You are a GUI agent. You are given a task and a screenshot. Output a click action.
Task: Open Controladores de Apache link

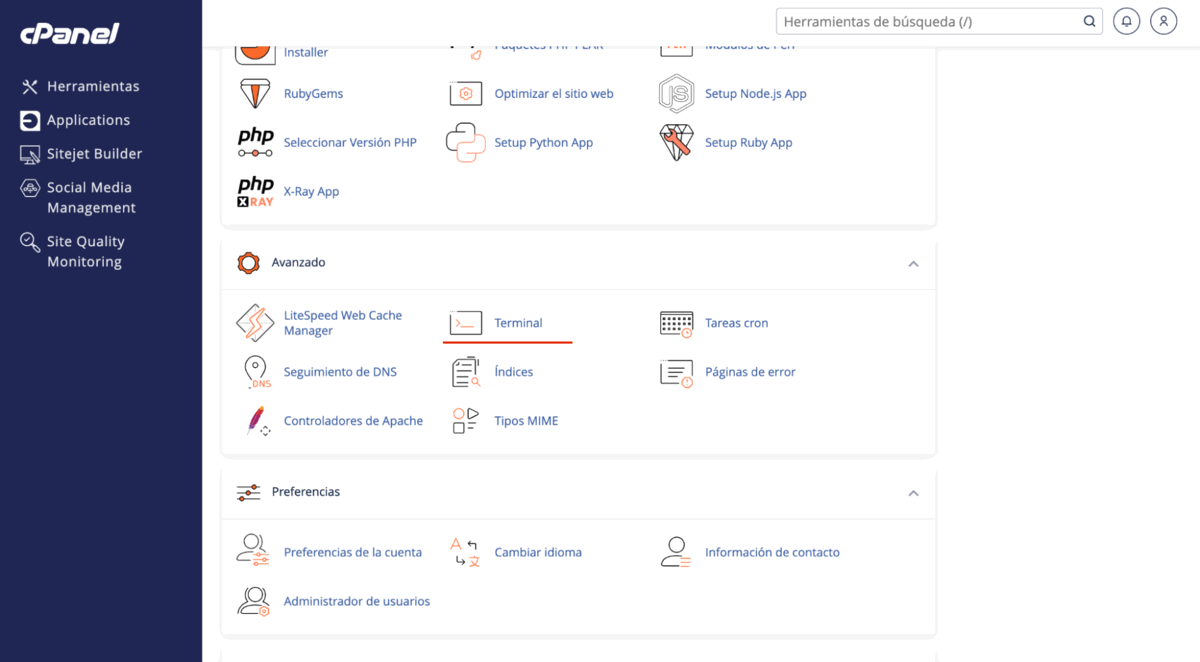point(353,421)
